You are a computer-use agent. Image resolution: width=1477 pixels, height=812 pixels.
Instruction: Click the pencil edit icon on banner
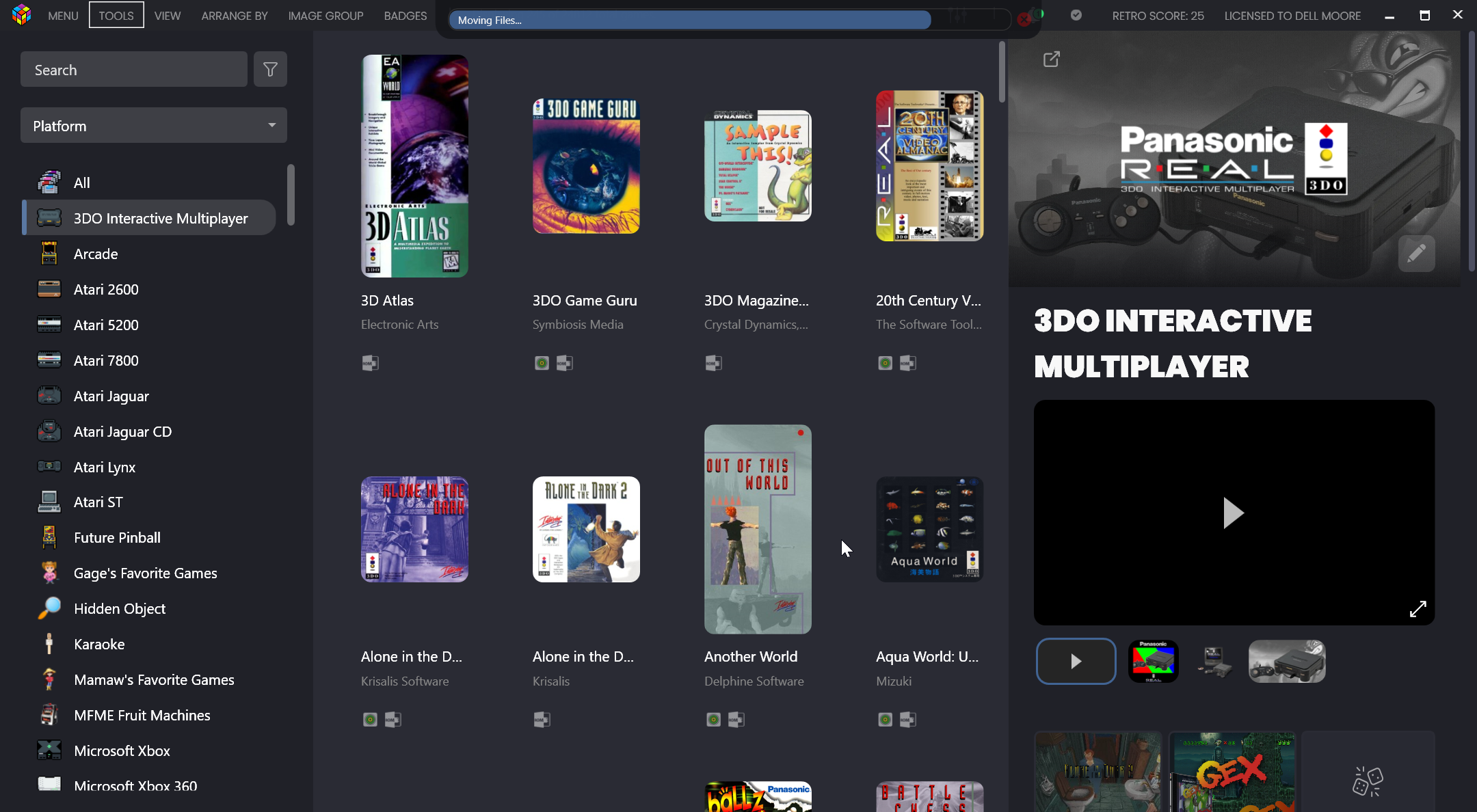click(x=1416, y=254)
